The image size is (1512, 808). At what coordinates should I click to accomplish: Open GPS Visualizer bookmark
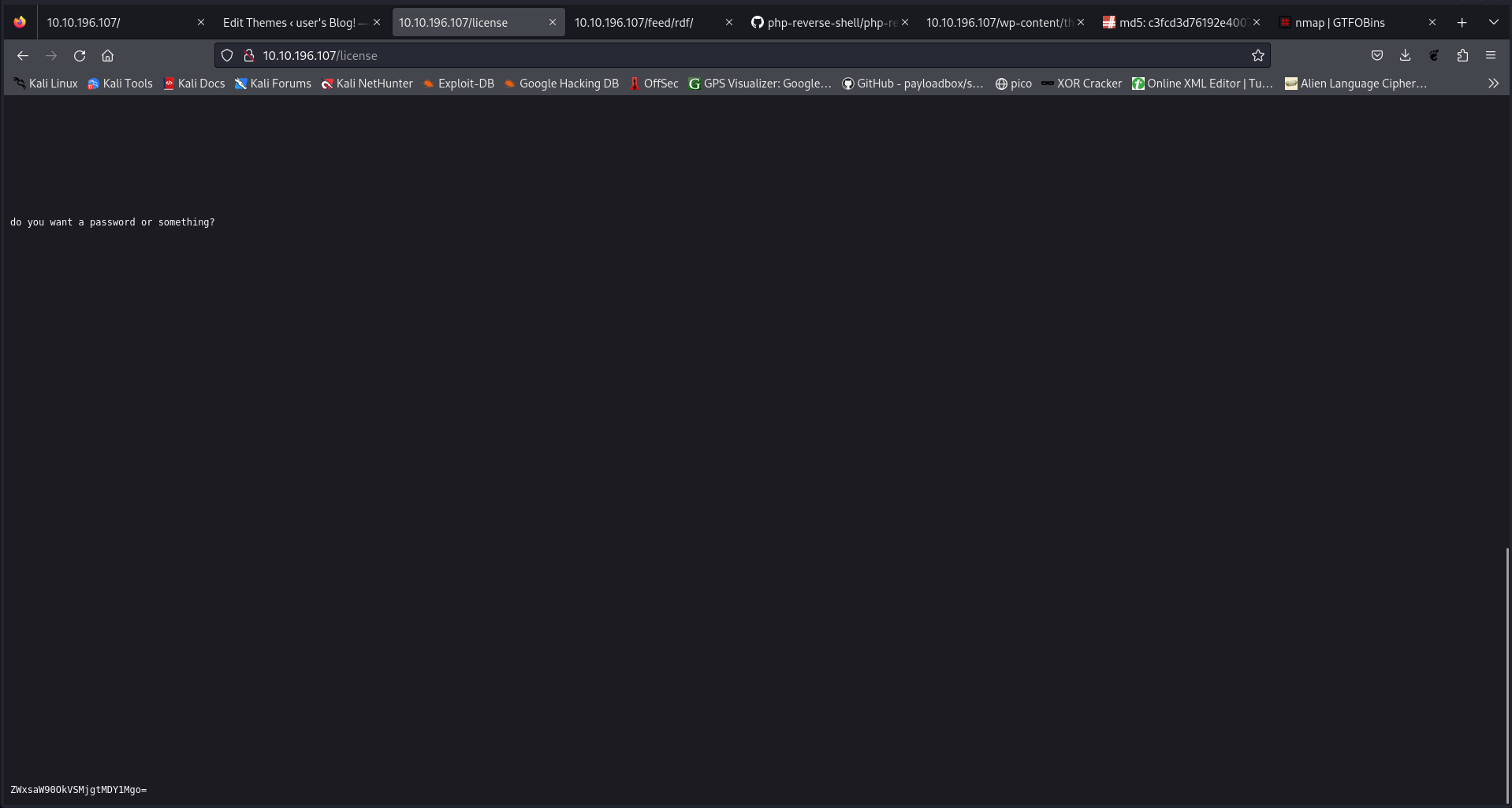coord(760,83)
